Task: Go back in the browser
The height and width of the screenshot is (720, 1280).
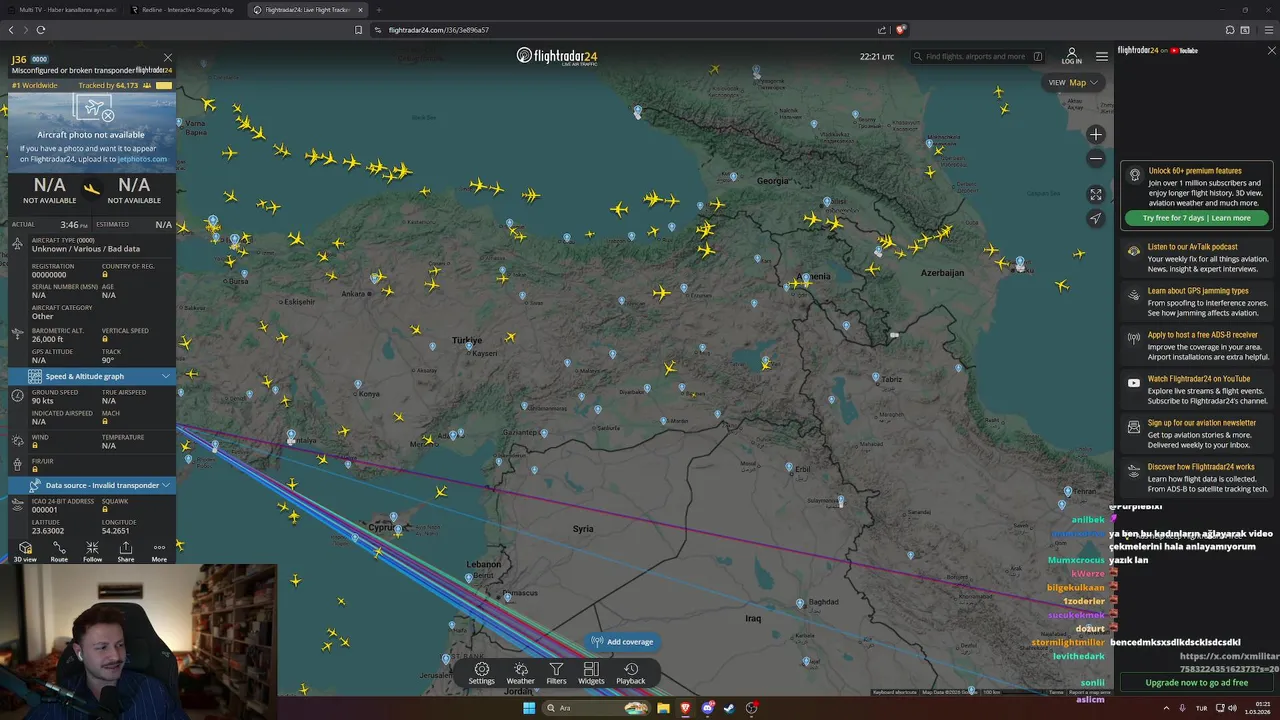Action: (x=12, y=30)
